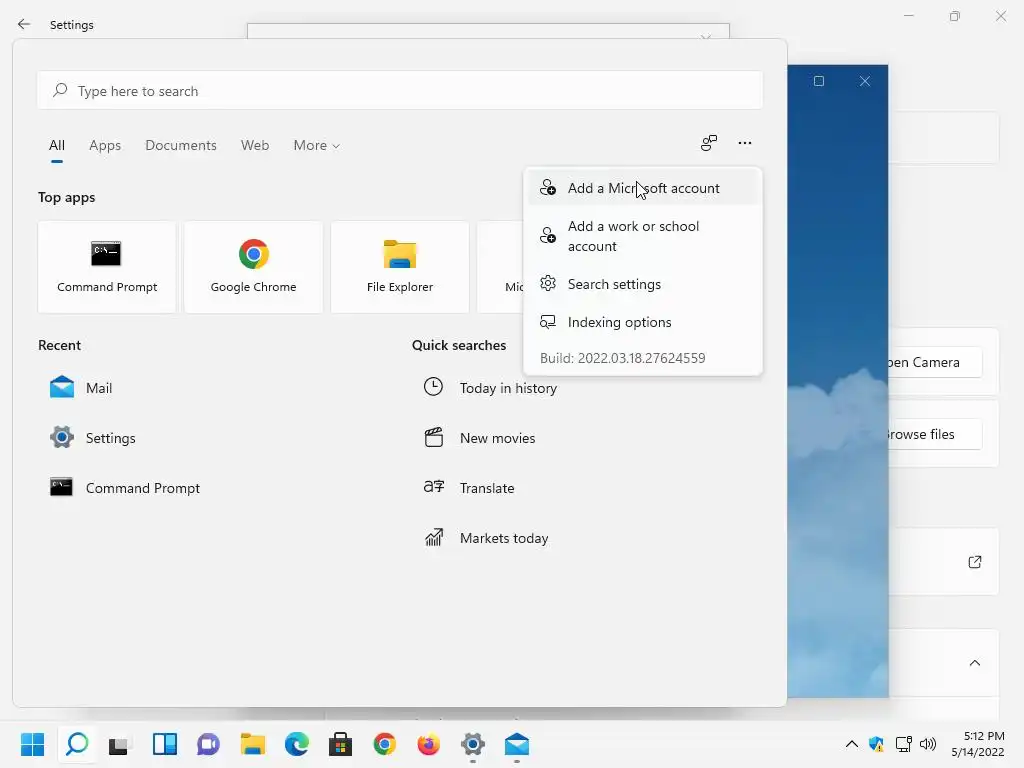The width and height of the screenshot is (1024, 768).
Task: Collapse the section chevron in Settings window
Action: pyautogui.click(x=974, y=663)
